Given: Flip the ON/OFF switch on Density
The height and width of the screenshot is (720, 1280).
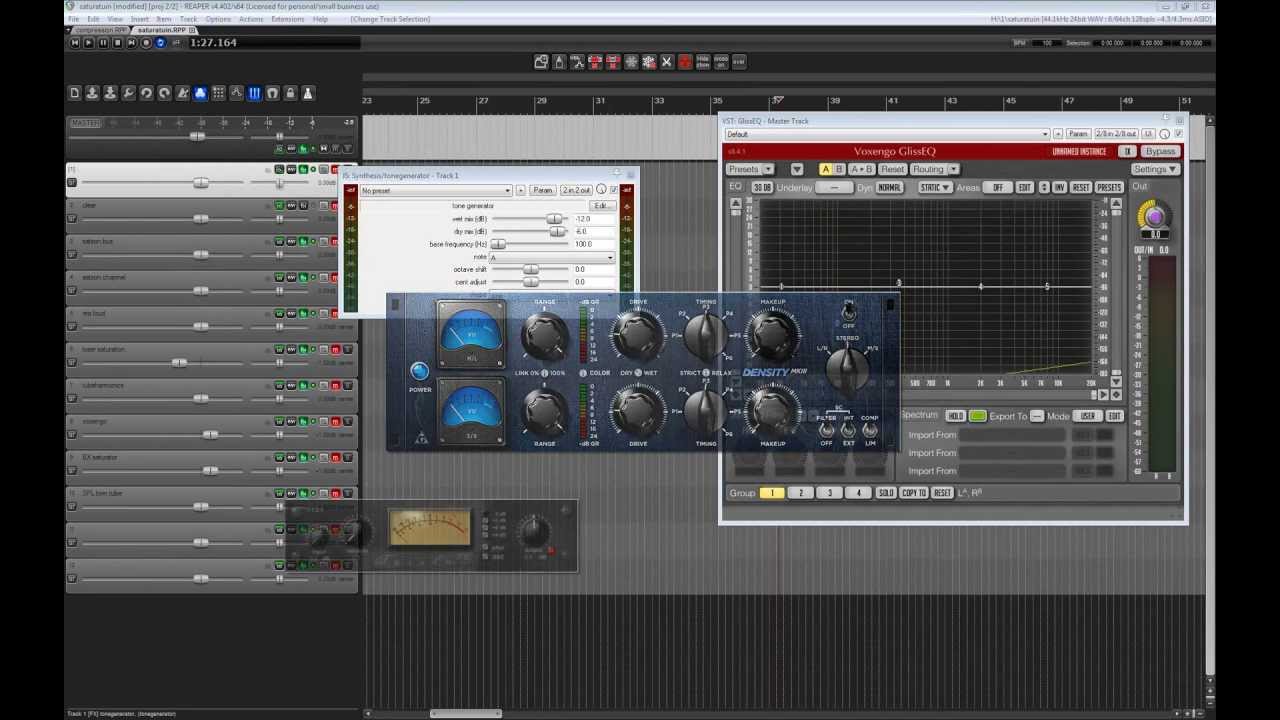Looking at the screenshot, I should tap(848, 313).
